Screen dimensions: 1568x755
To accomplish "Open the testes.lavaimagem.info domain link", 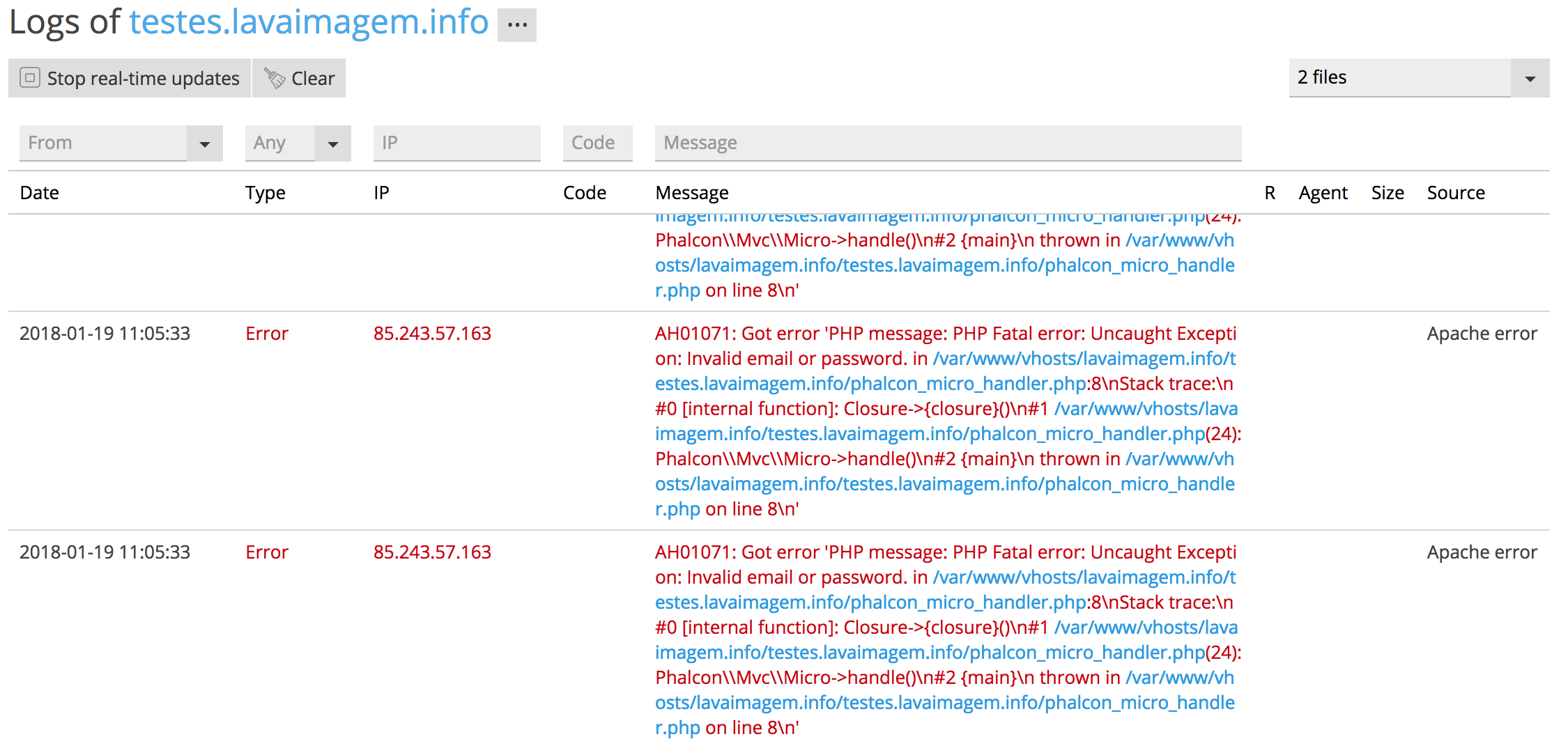I will [308, 22].
